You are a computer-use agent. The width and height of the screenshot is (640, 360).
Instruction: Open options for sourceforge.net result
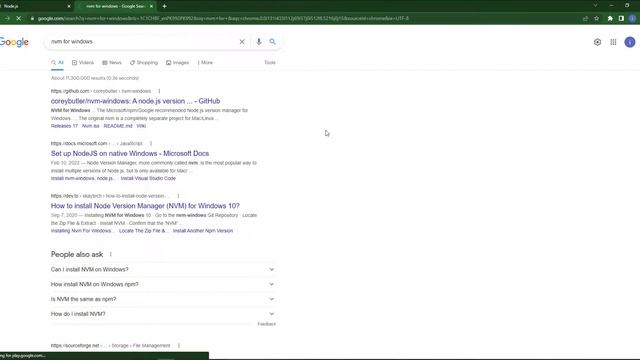pos(179,346)
